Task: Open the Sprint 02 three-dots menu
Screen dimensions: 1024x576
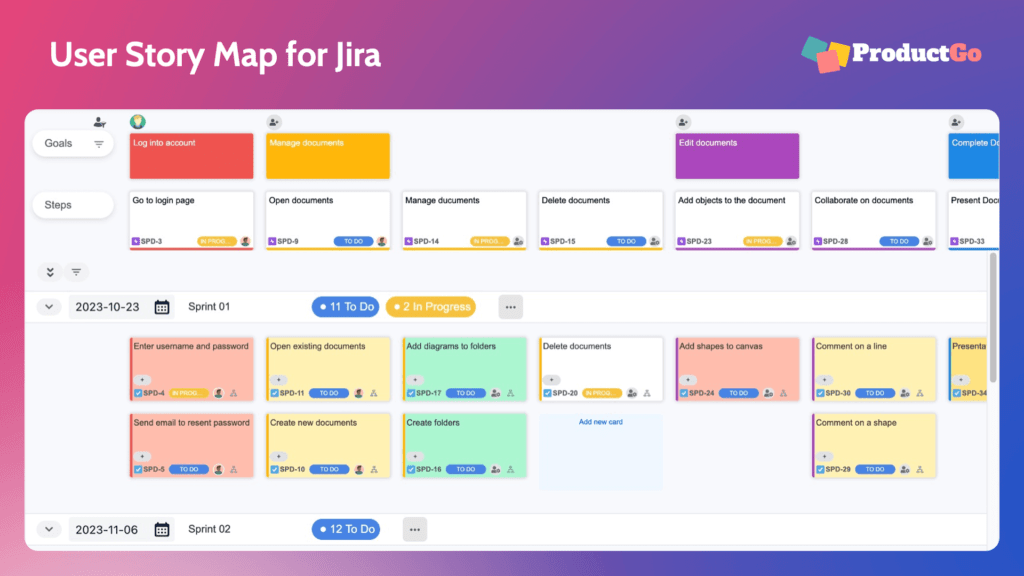Action: click(x=415, y=530)
